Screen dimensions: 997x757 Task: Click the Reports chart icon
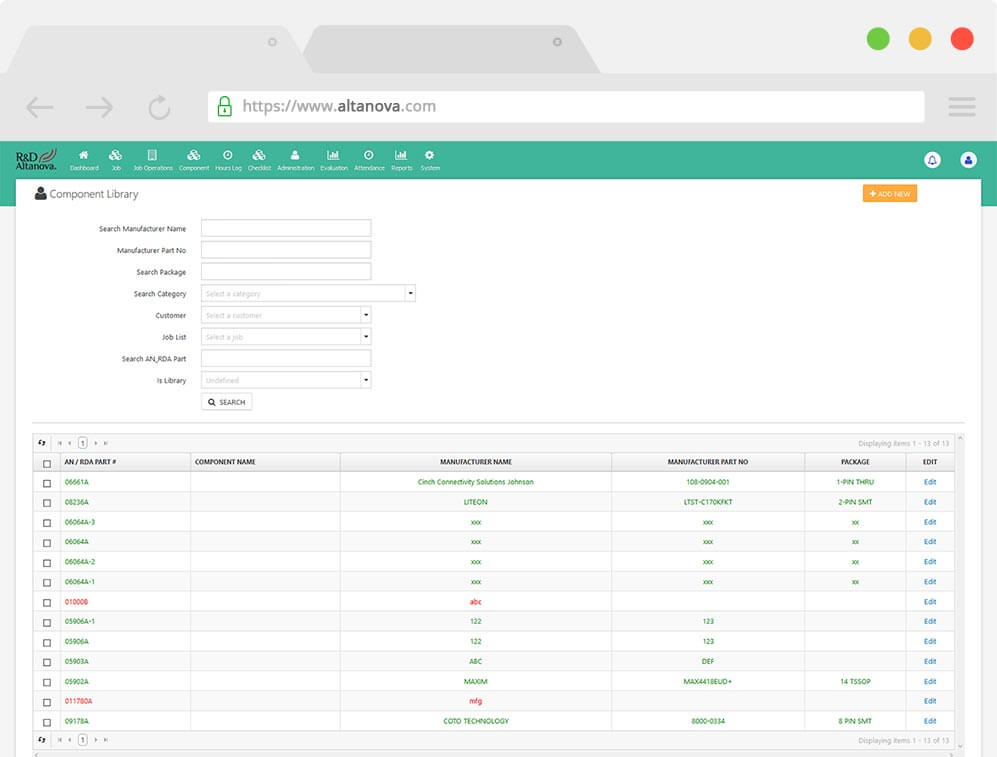point(401,155)
